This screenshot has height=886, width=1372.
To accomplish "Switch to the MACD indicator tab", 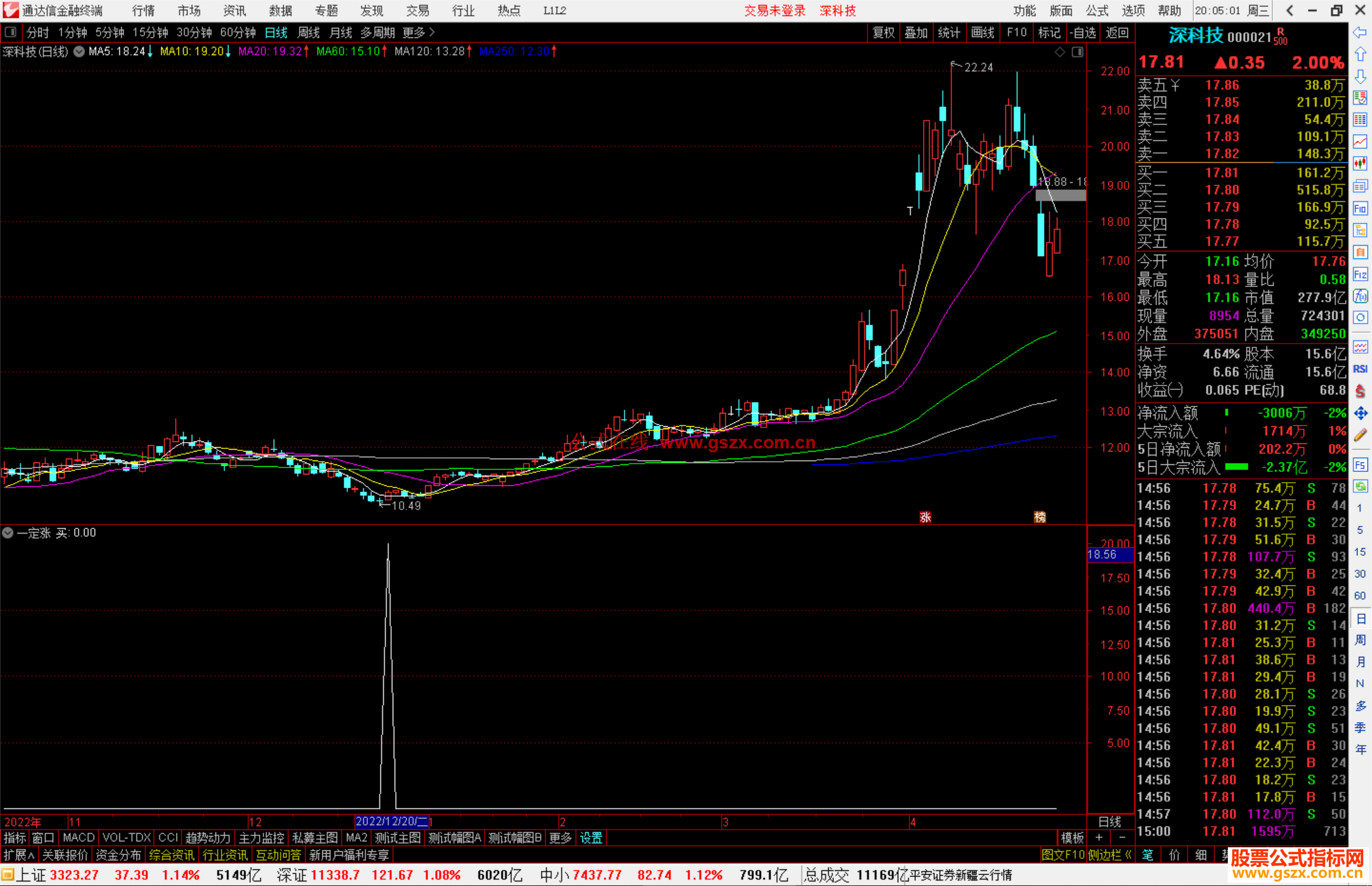I will pyautogui.click(x=78, y=838).
